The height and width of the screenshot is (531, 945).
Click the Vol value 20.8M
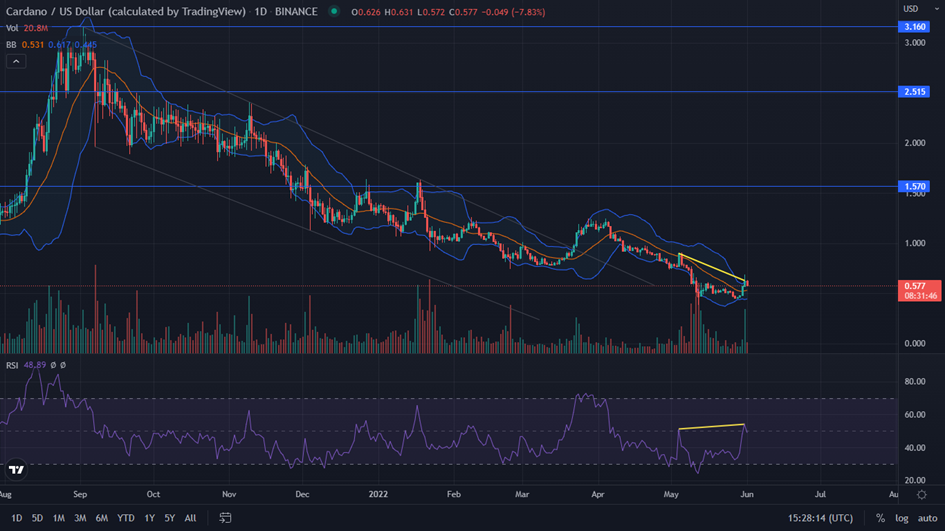[36, 28]
